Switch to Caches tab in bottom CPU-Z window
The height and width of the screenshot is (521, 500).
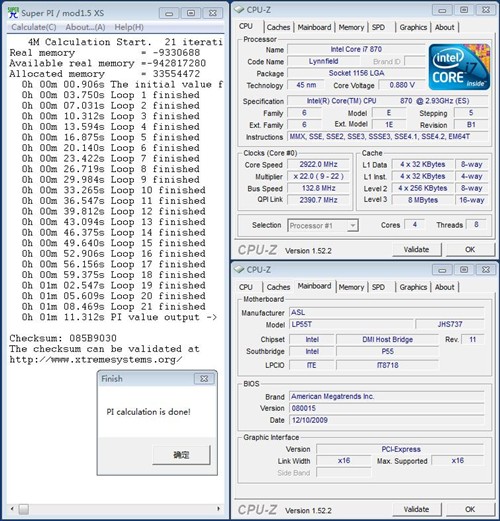point(278,287)
